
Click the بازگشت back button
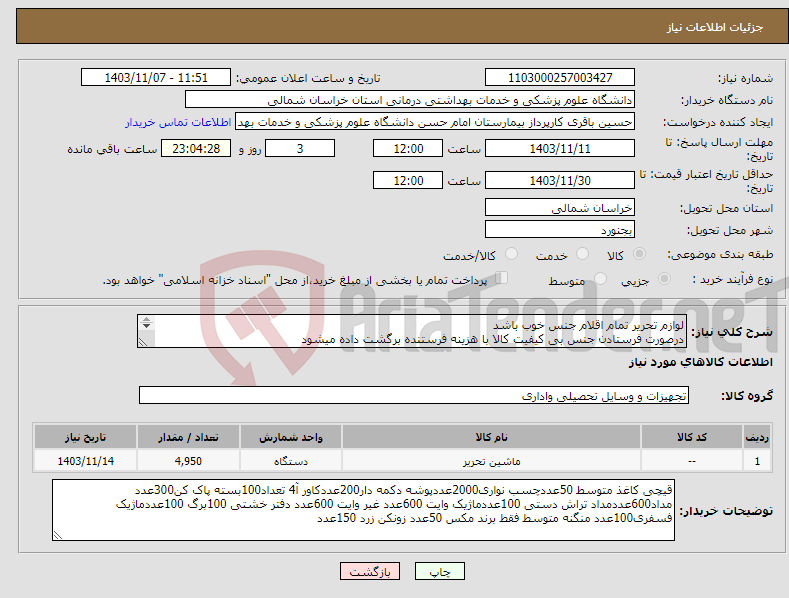370,571
